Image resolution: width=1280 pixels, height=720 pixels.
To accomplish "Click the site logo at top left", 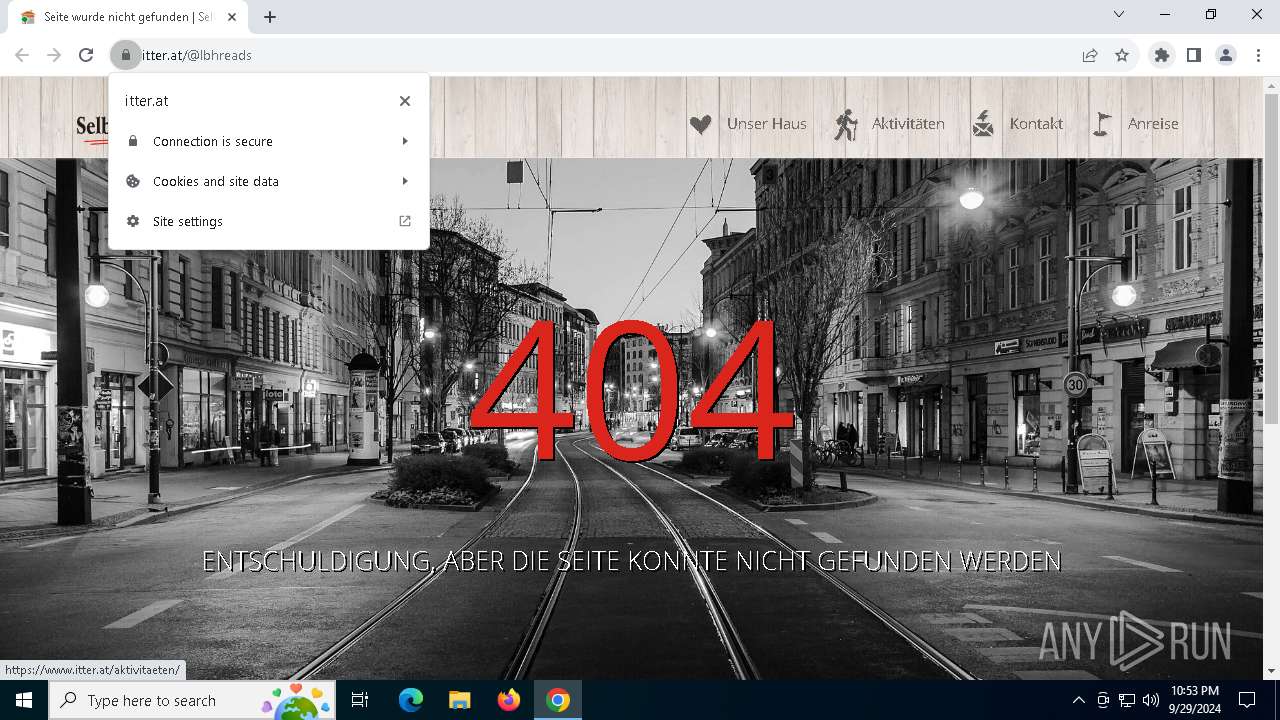I will (92, 128).
